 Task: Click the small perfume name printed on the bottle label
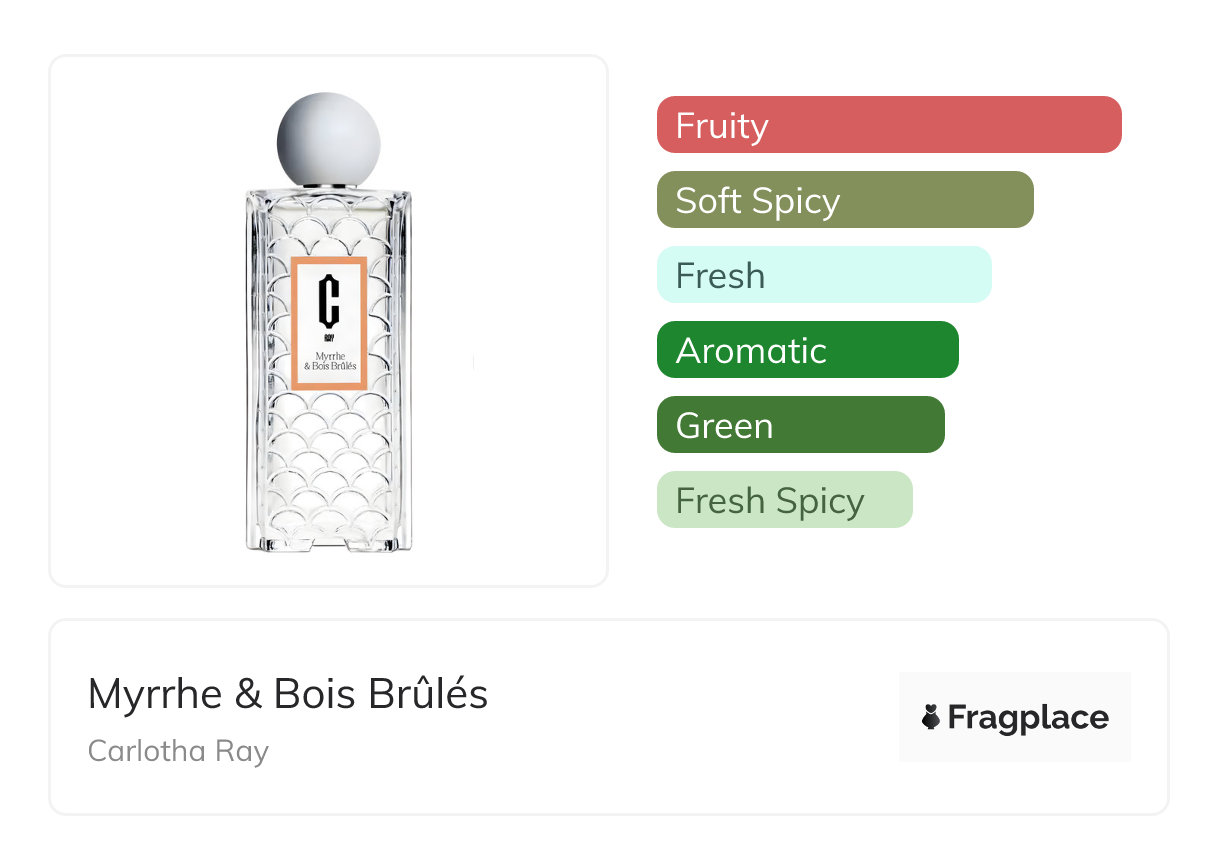[329, 360]
